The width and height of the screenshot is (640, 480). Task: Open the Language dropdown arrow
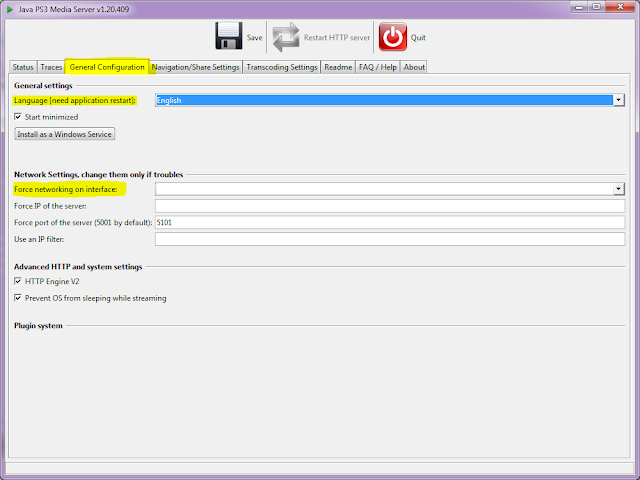619,100
